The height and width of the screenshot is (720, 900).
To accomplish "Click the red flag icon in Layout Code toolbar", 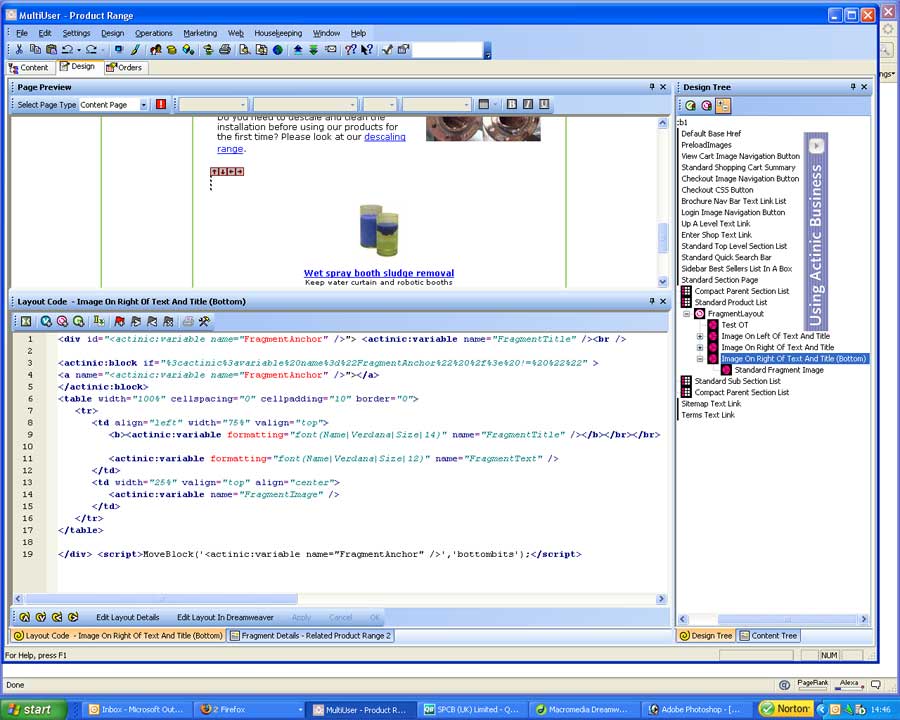I will pyautogui.click(x=119, y=321).
